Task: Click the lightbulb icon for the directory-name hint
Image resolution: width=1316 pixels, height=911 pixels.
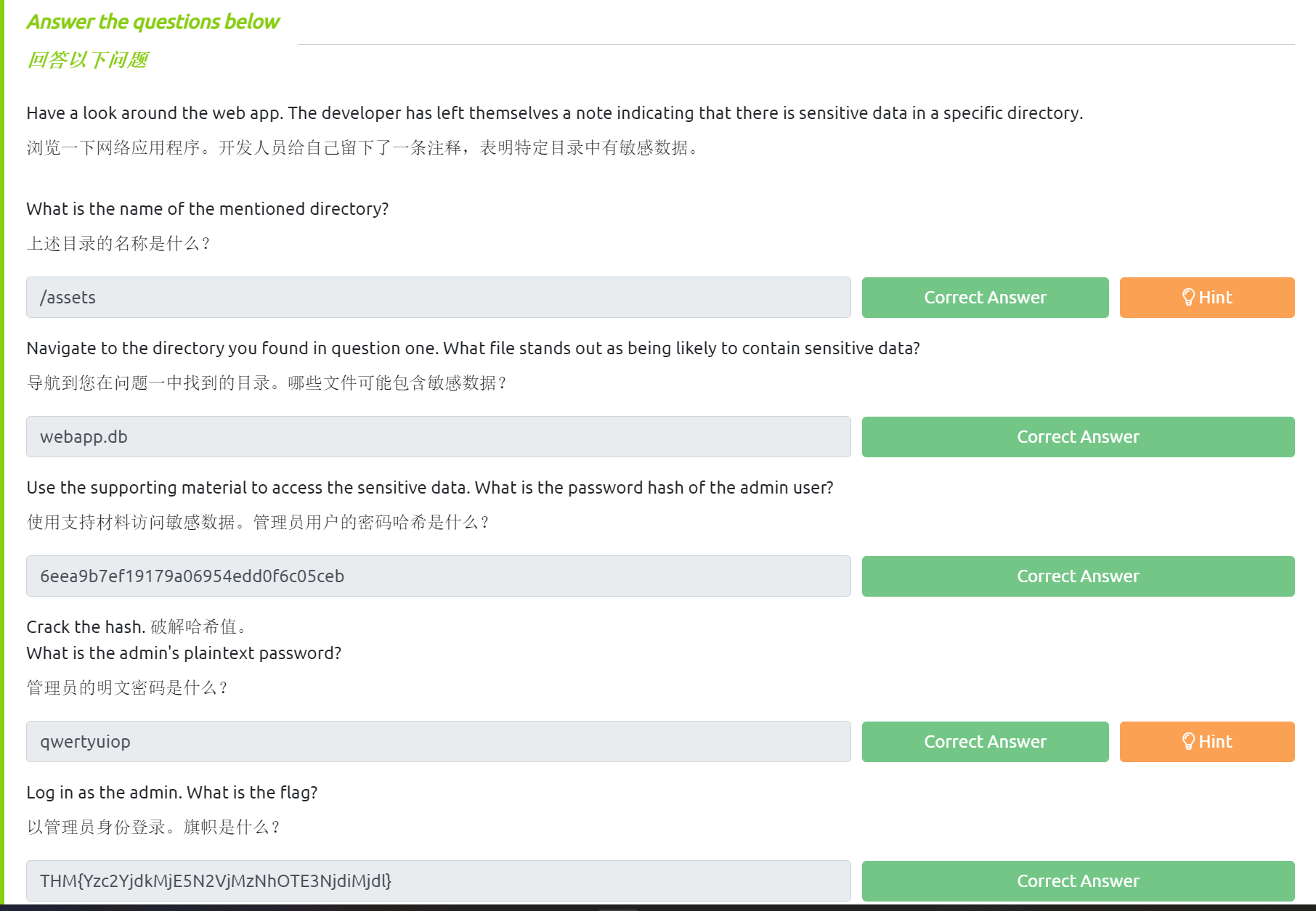Action: (x=1188, y=297)
